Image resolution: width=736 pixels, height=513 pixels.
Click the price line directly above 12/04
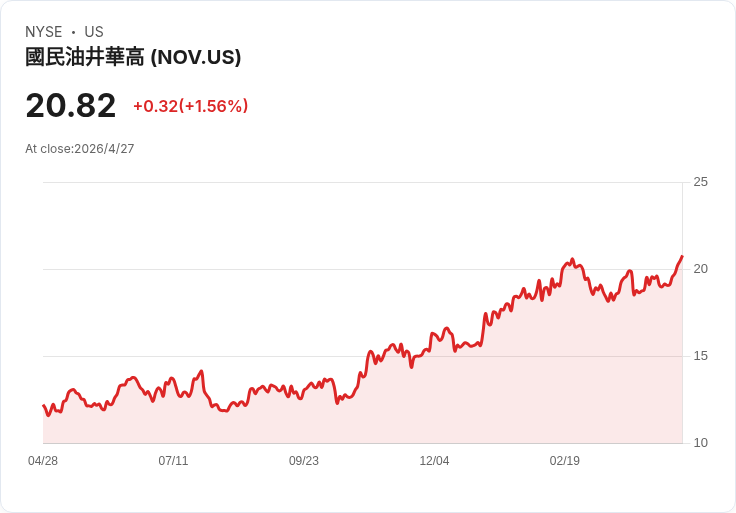coord(434,334)
